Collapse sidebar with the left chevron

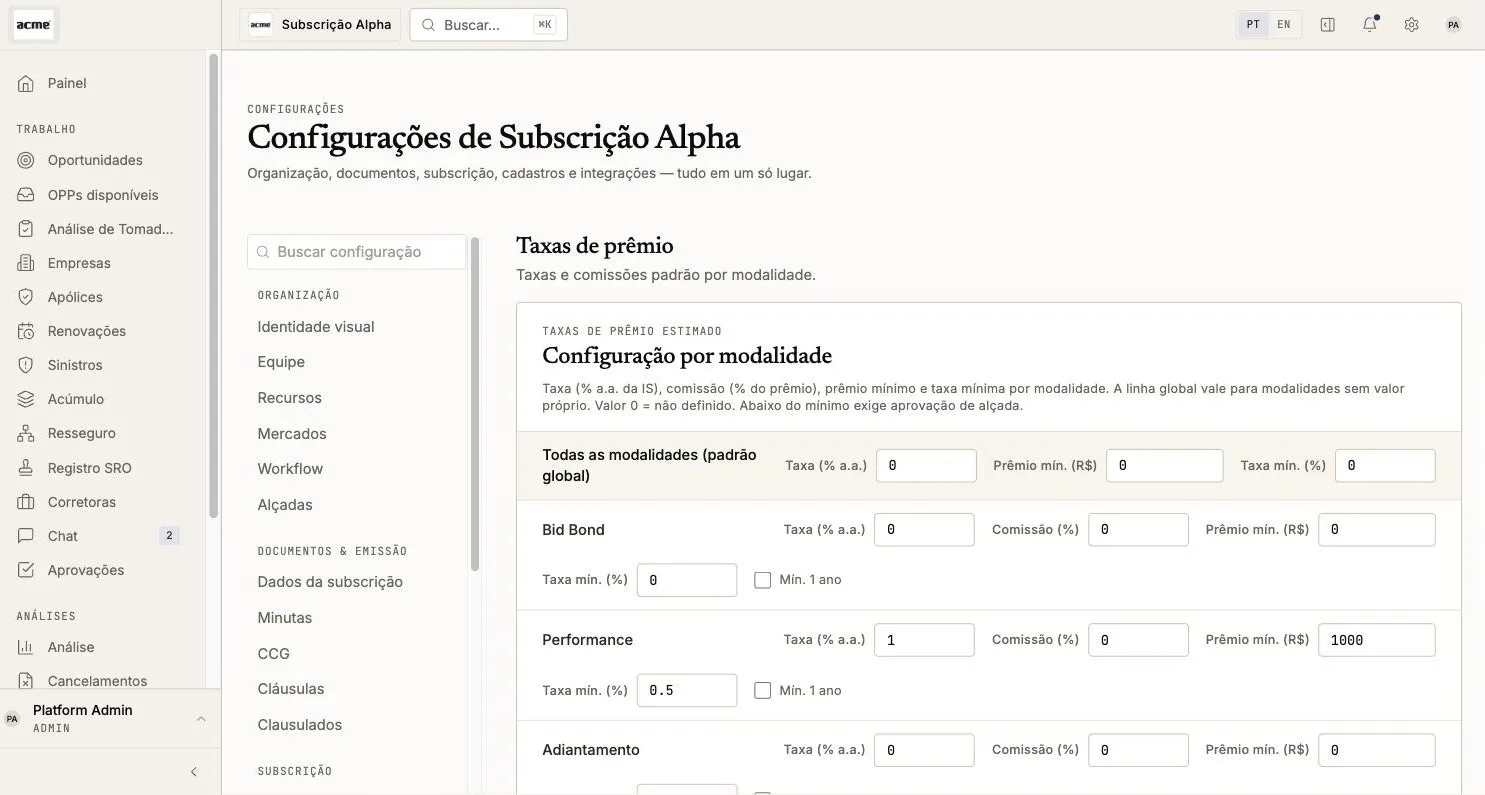click(x=194, y=772)
